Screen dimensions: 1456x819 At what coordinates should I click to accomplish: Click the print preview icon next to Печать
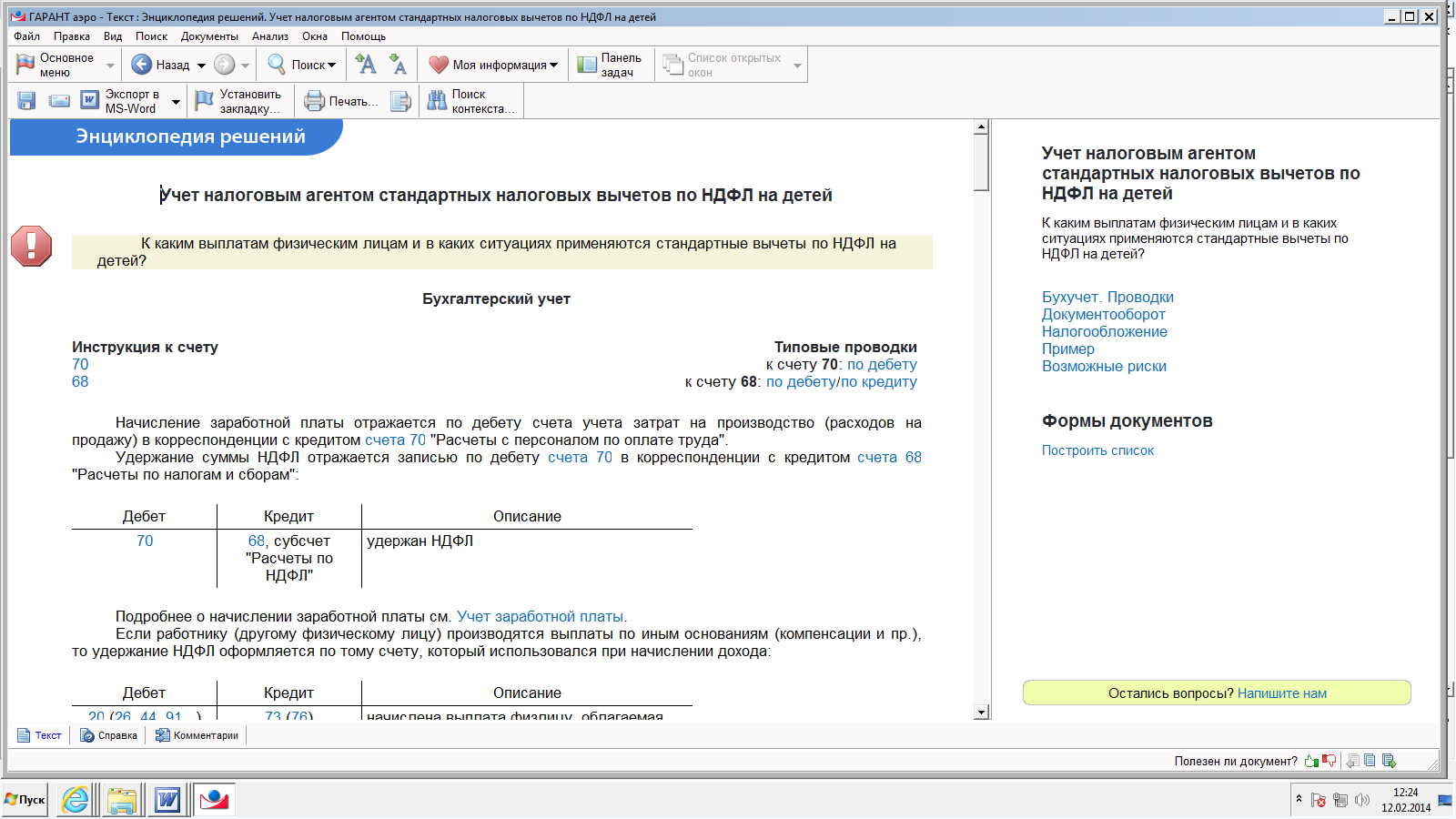coord(400,101)
